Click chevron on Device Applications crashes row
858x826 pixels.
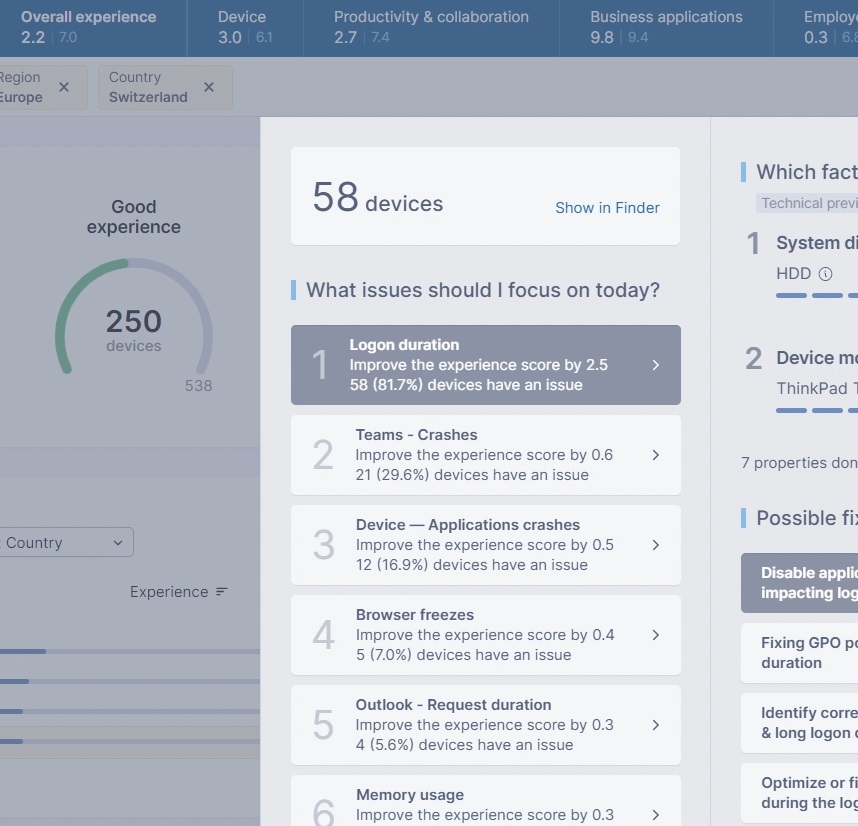point(656,545)
